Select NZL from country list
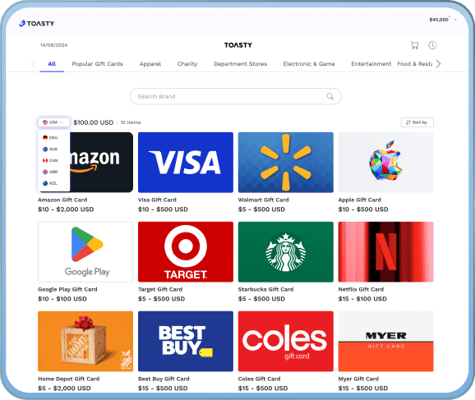Viewport: 475px width, 400px height. tap(50, 183)
